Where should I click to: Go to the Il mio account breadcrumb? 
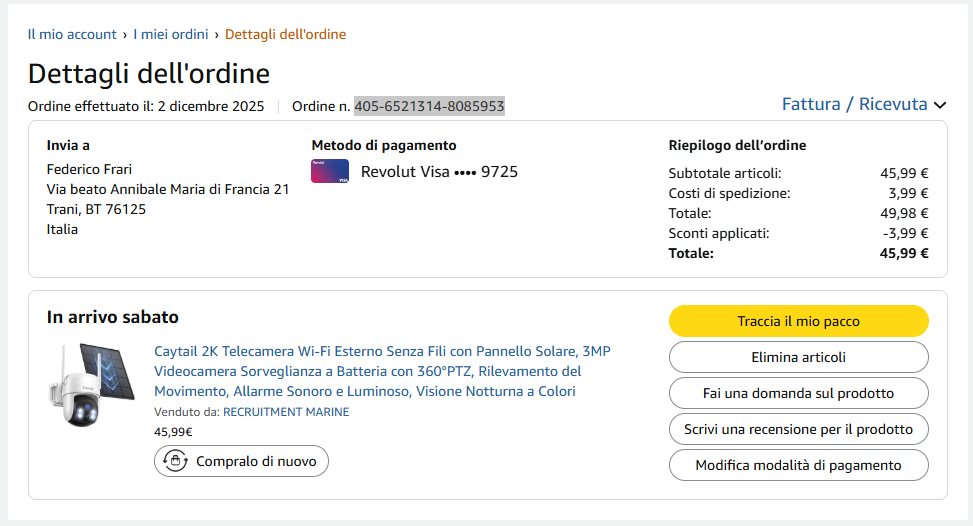click(x=72, y=34)
